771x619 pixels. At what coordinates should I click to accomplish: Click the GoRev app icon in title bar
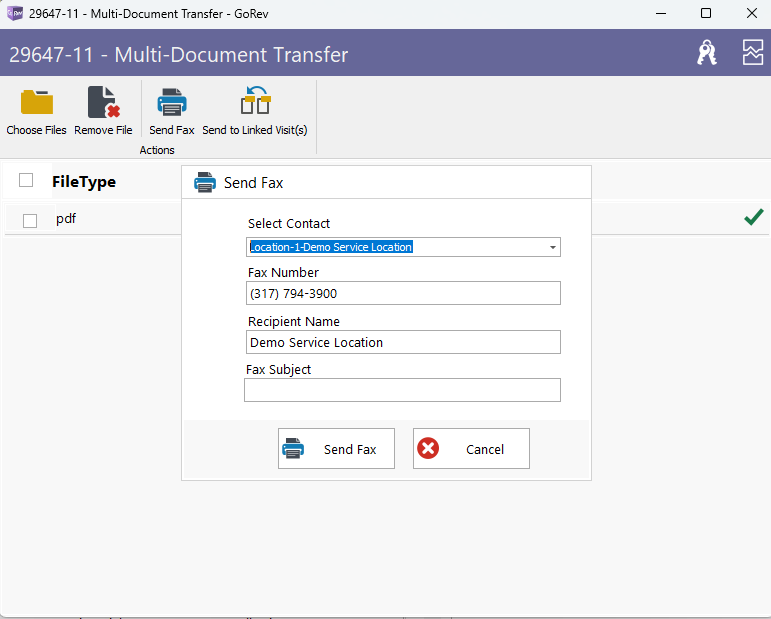click(x=14, y=13)
